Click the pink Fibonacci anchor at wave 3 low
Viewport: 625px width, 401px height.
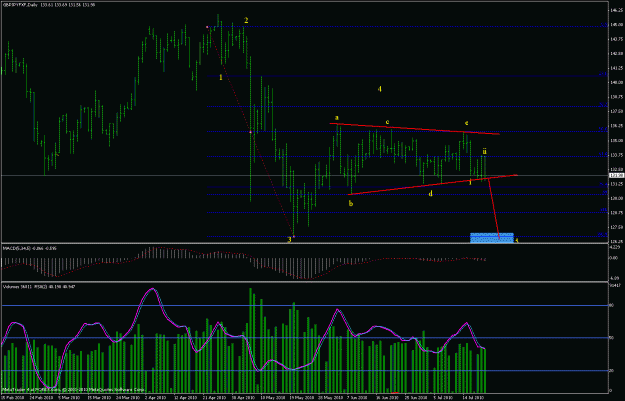[293, 236]
